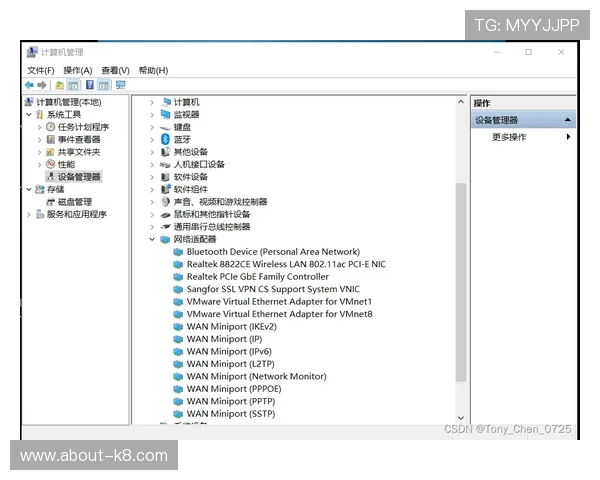
Task: Expand the 服务和应用程序 node
Action: click(29, 214)
